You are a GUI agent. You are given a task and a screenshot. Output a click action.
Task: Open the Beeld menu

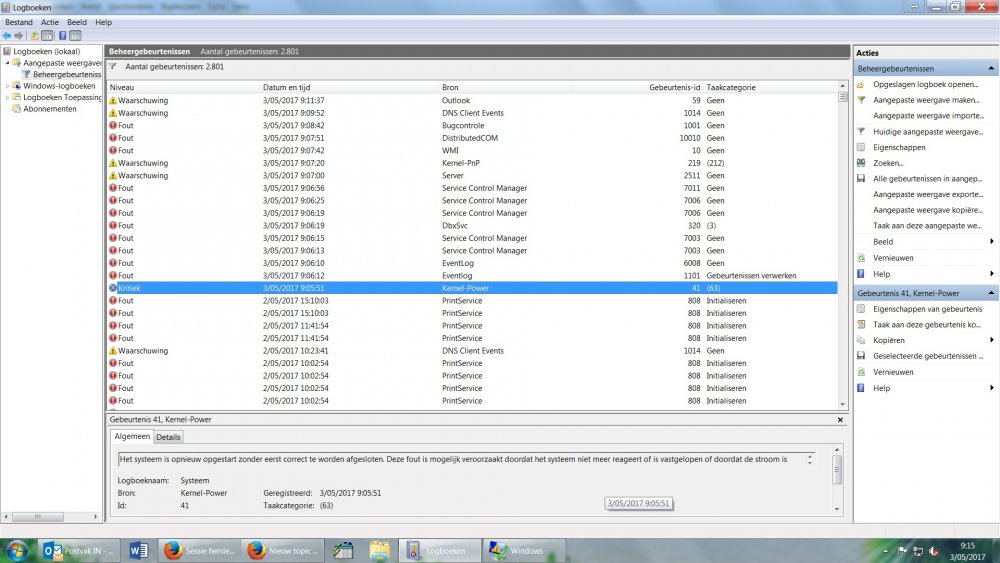point(77,22)
